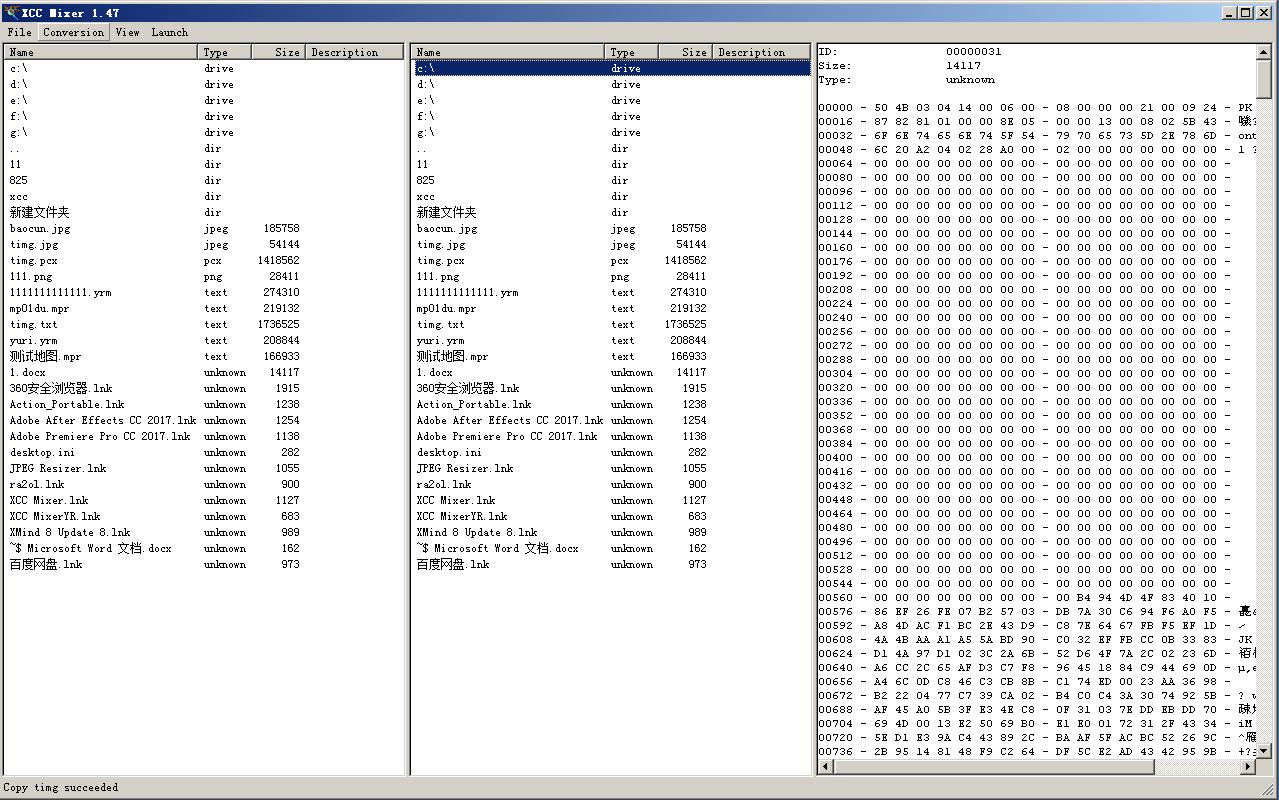Select Action_Portable.lnk in left pane
The image size is (1279, 800).
67,404
